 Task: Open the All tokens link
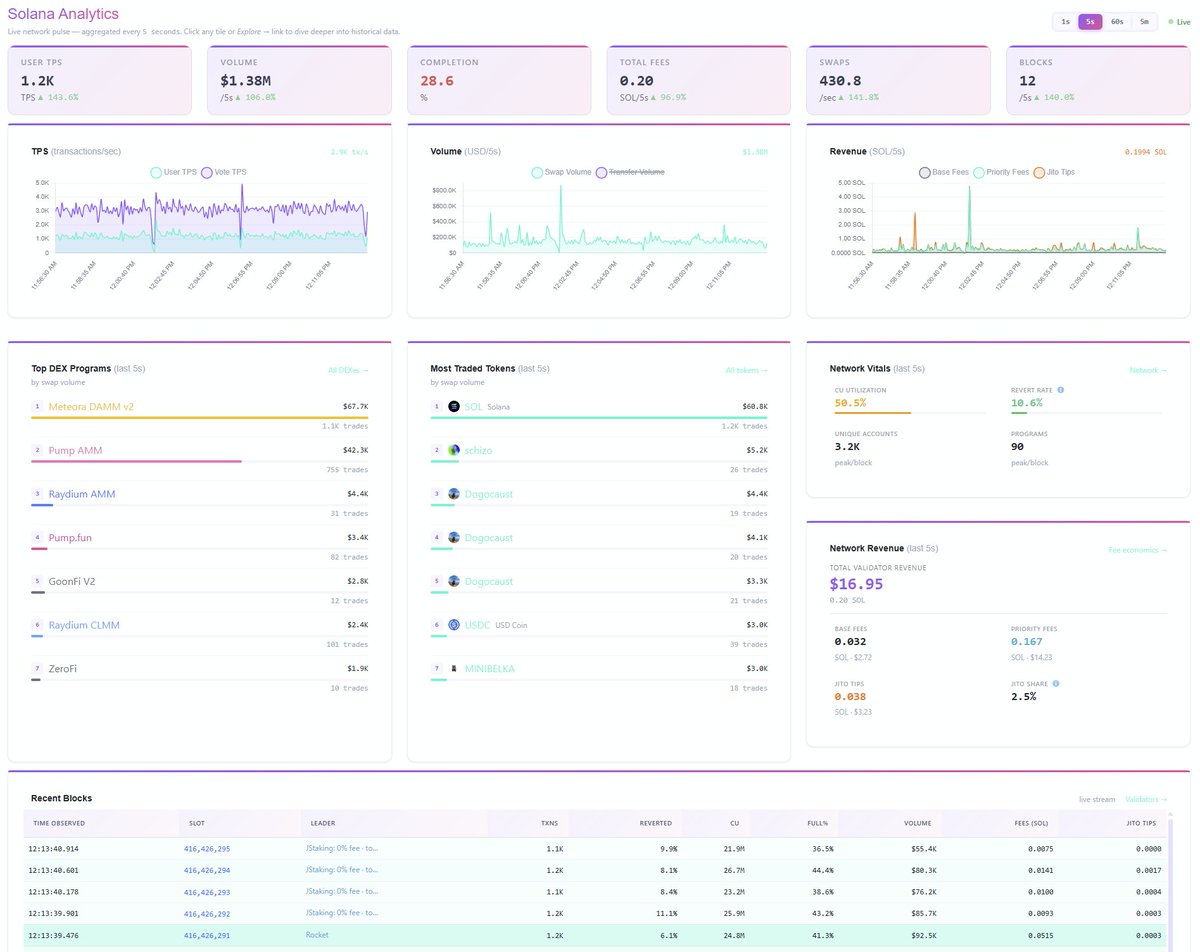pyautogui.click(x=747, y=370)
